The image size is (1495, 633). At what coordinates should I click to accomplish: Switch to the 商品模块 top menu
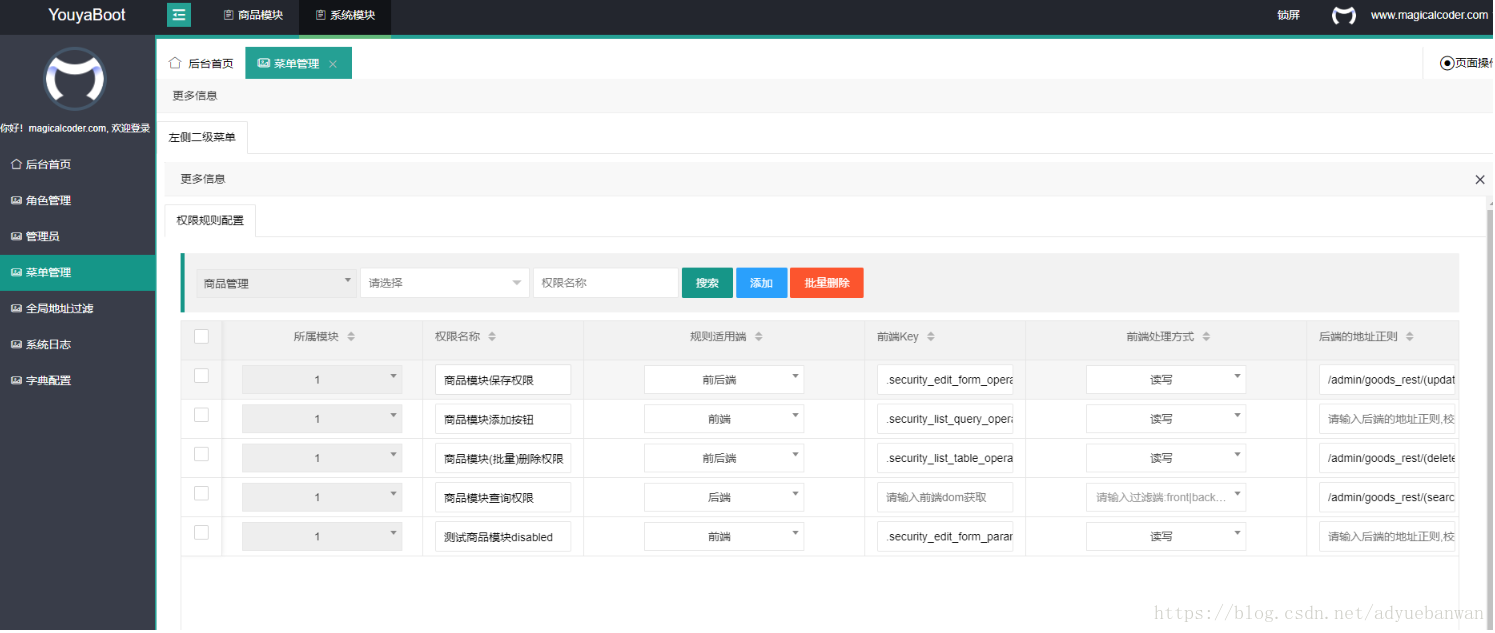pyautogui.click(x=253, y=15)
